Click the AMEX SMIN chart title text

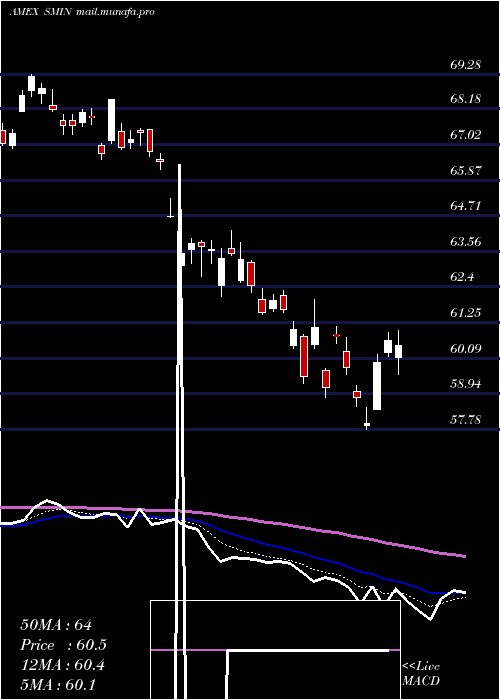tap(82, 12)
